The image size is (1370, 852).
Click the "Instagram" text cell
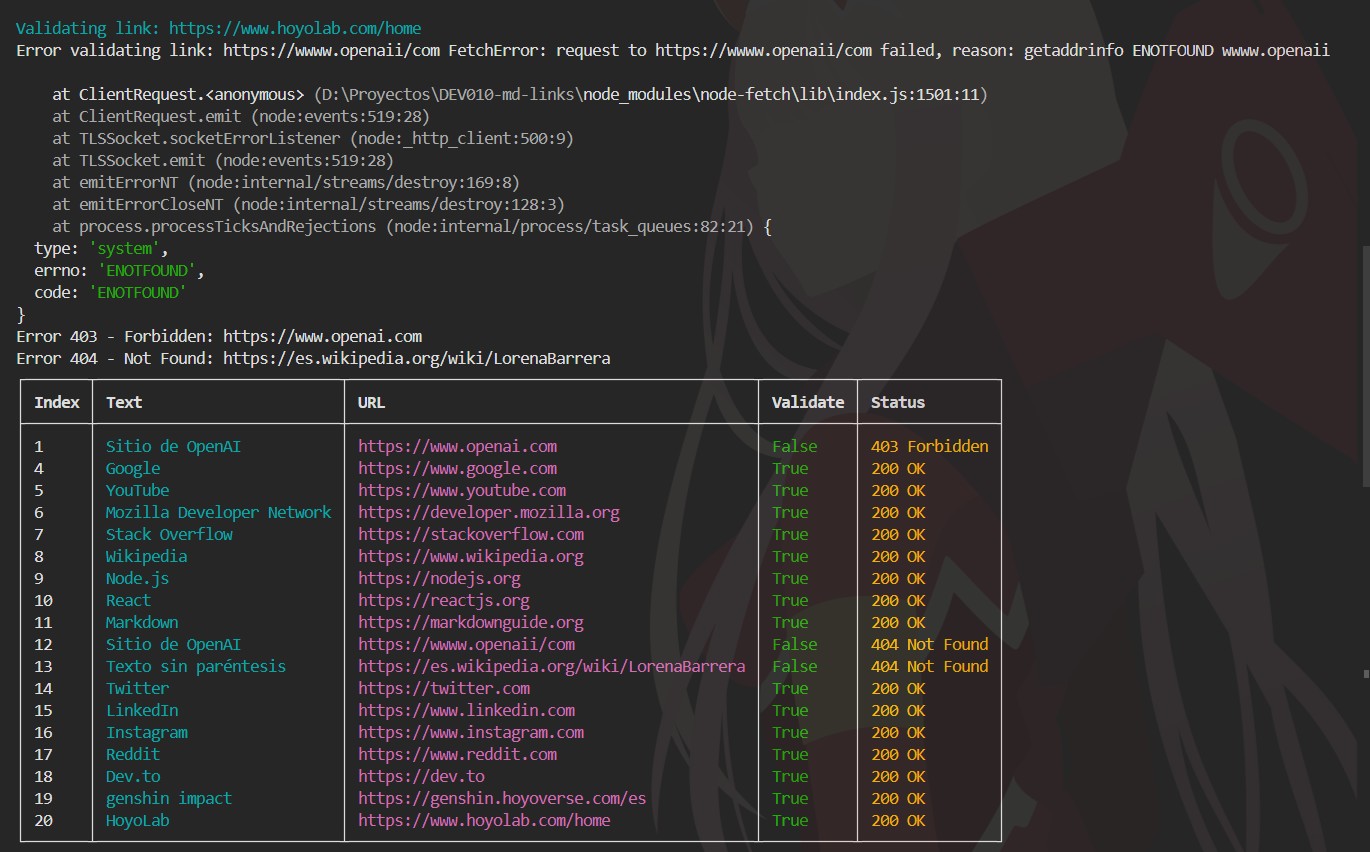tap(147, 732)
